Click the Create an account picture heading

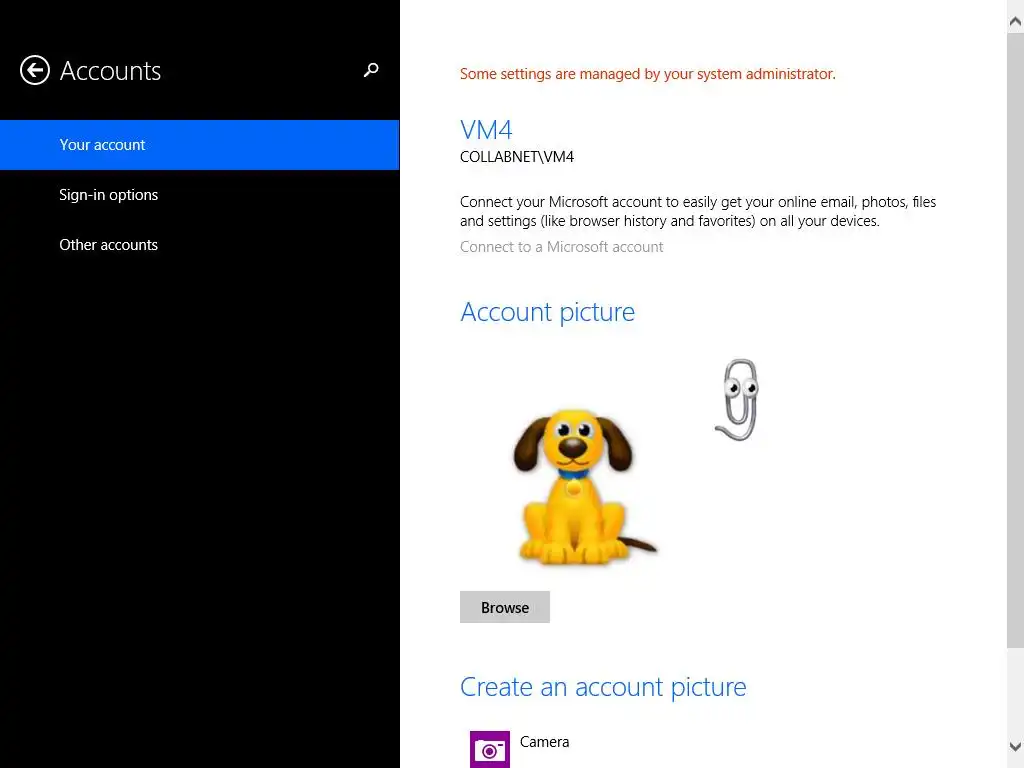[603, 687]
